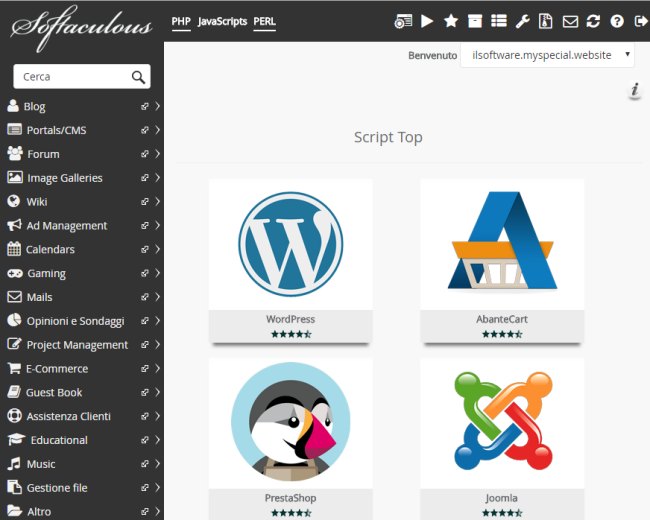Expand the Portals/CMS category chevron
The image size is (650, 520).
[x=158, y=130]
